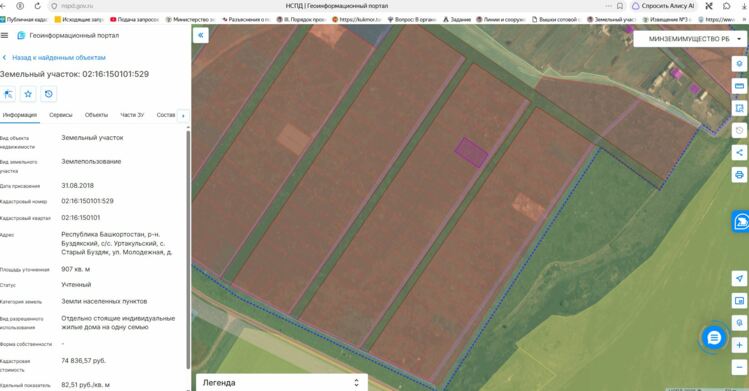Reload the browser page
This screenshot has height=391, width=749.
pos(37,6)
